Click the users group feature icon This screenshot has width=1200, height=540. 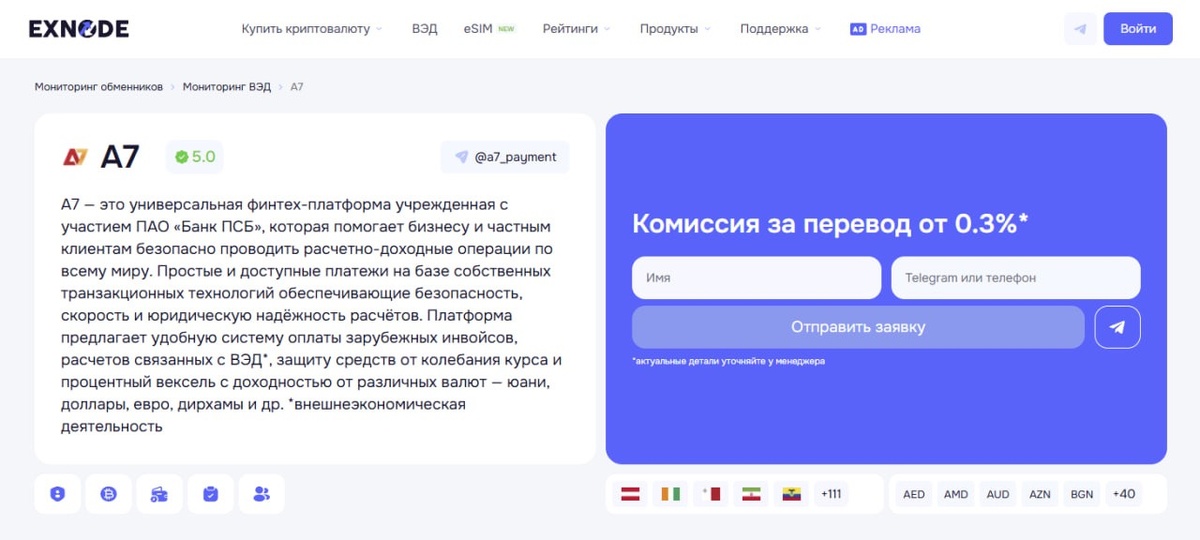[262, 494]
